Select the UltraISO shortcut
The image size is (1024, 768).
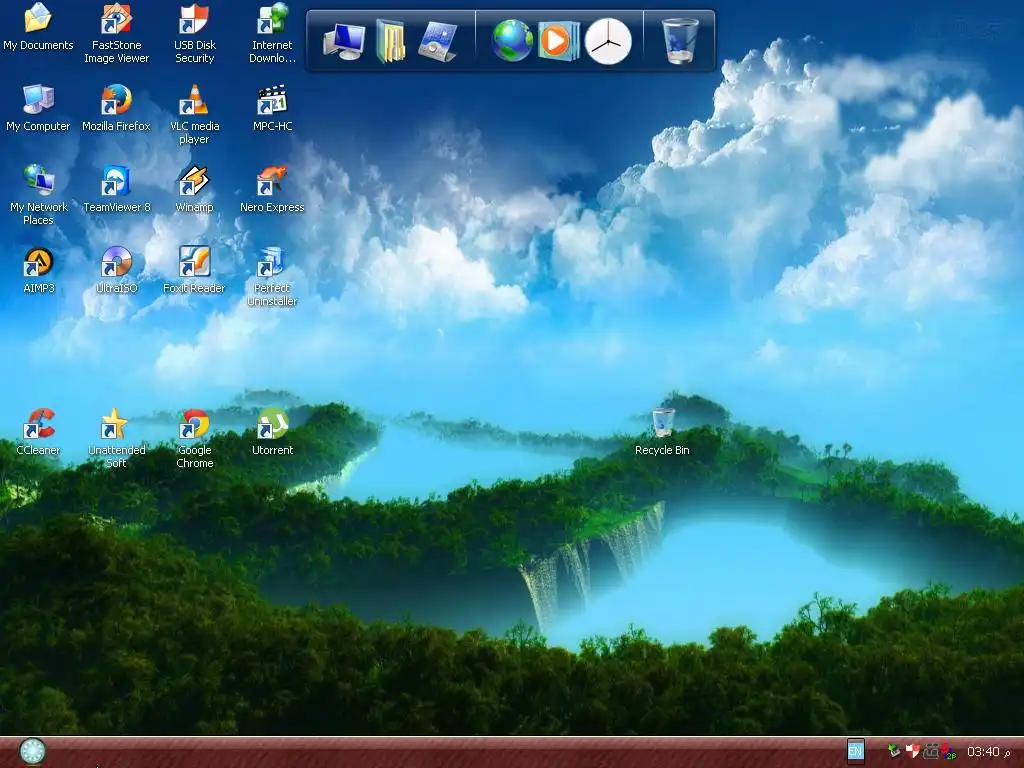click(116, 271)
